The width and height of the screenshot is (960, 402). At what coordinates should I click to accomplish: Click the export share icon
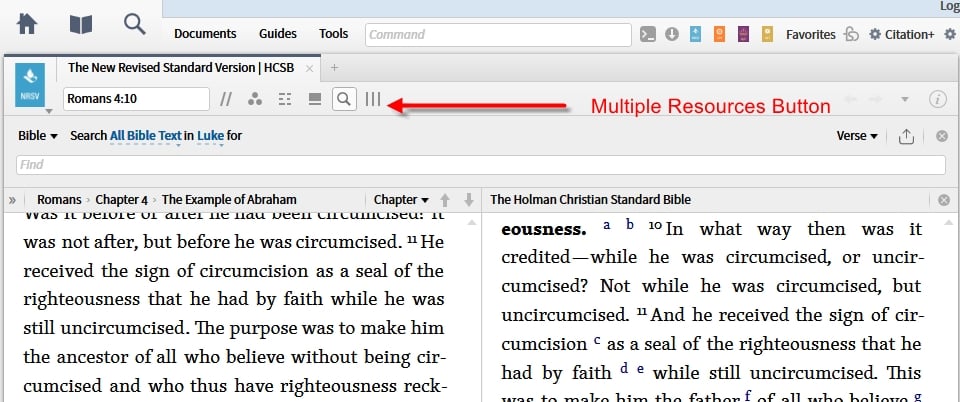click(x=906, y=136)
